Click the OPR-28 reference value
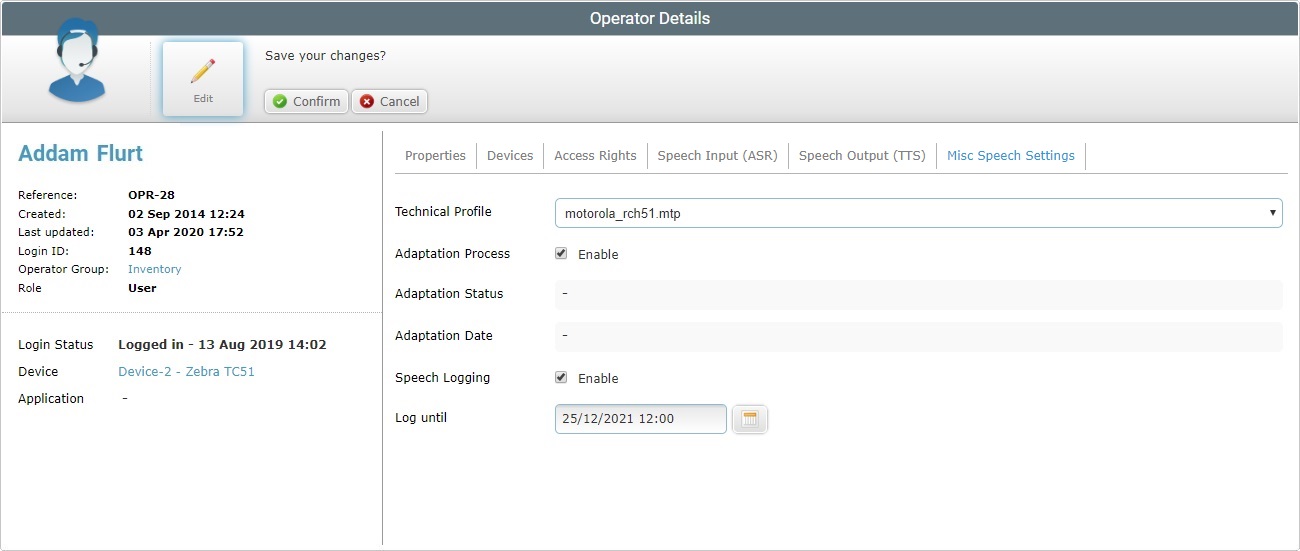 point(152,196)
